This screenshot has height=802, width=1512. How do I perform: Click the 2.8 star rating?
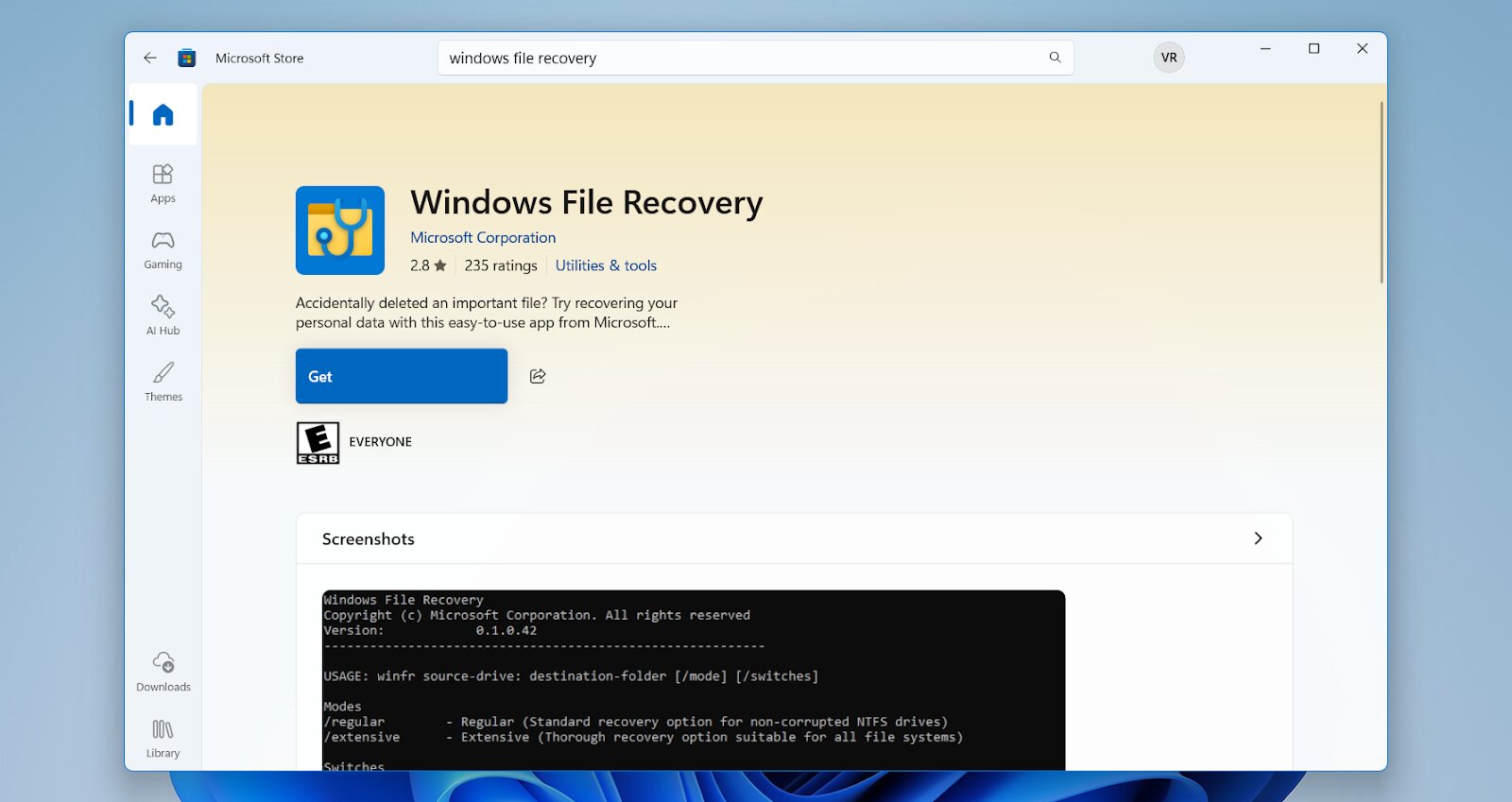(428, 265)
